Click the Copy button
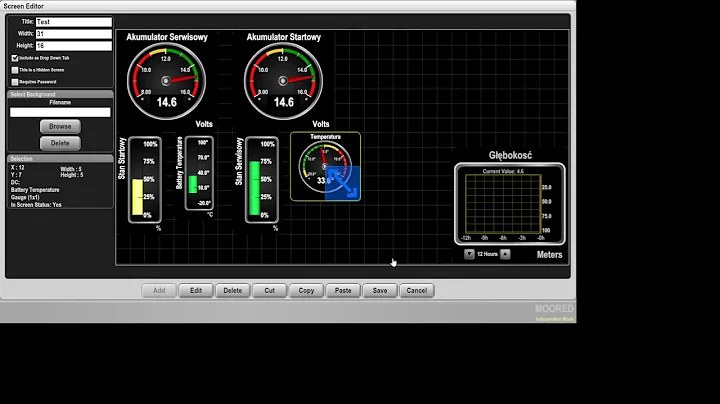720x404 pixels. [x=306, y=291]
